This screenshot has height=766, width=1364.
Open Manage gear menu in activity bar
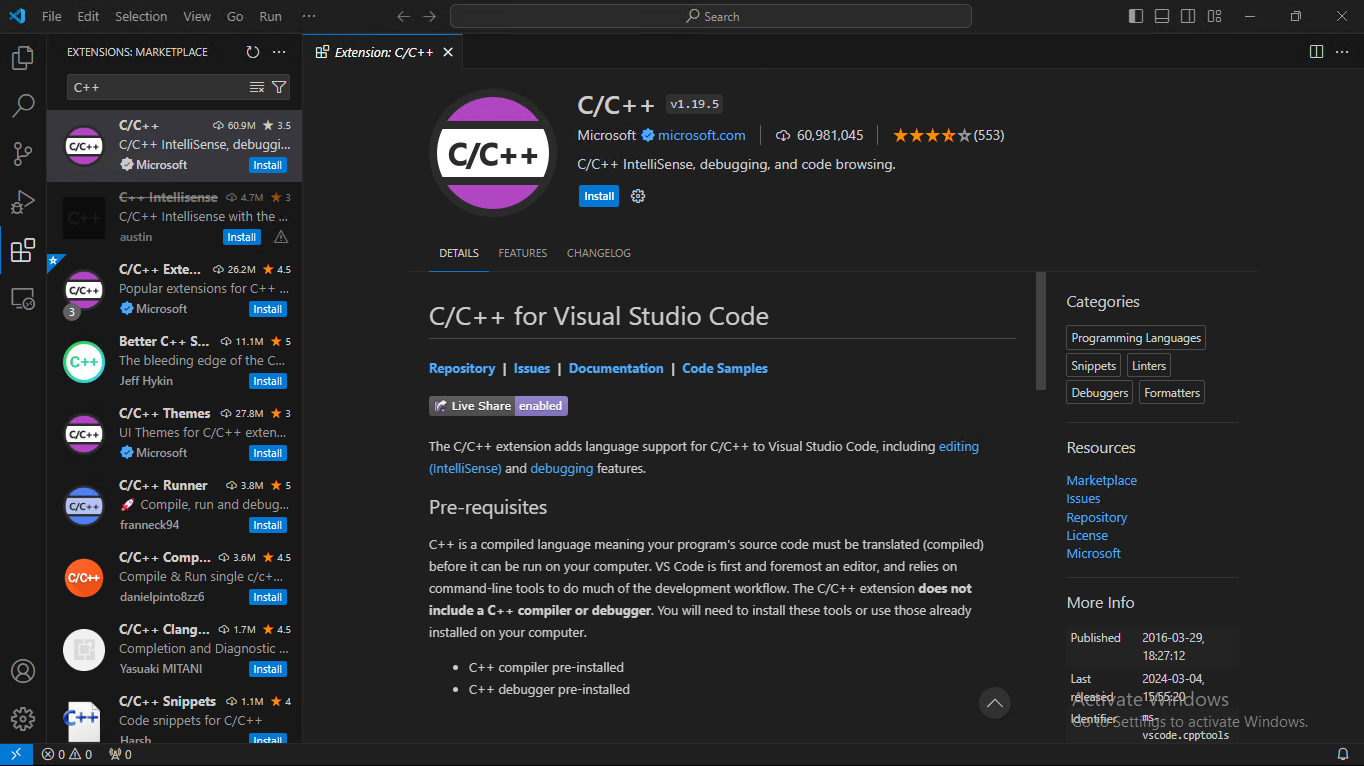[22, 719]
